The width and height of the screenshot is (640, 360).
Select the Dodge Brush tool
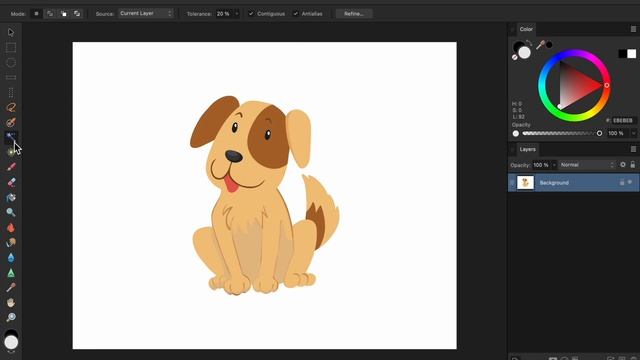11,212
